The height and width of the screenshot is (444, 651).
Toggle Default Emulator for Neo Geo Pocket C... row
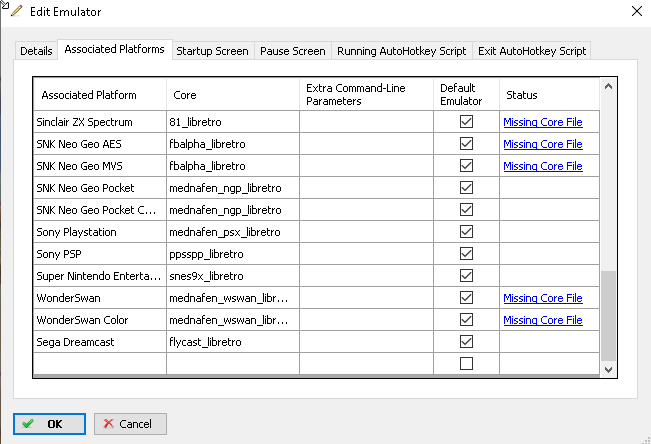click(x=466, y=210)
